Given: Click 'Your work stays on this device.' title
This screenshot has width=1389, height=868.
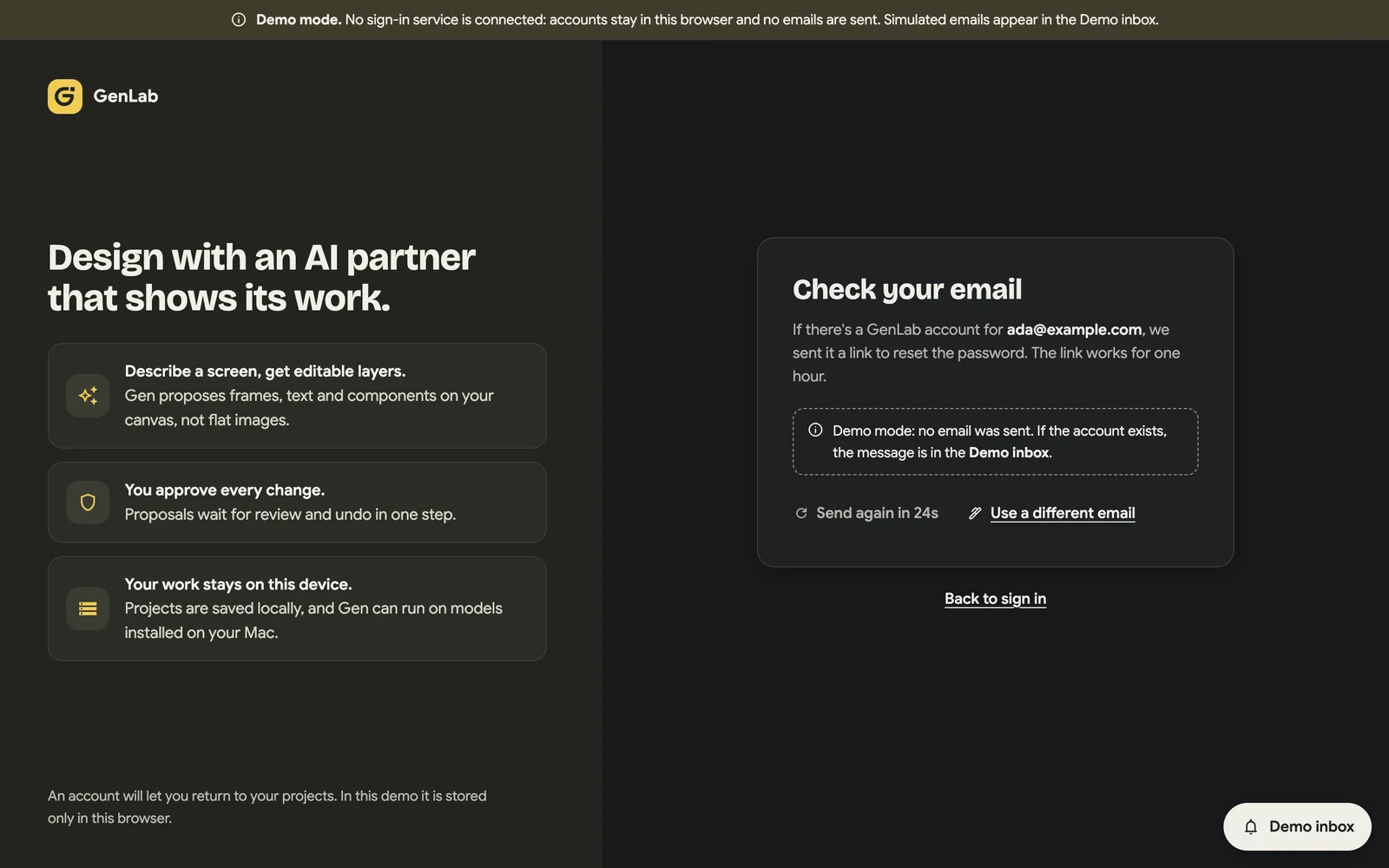Looking at the screenshot, I should pos(238,584).
